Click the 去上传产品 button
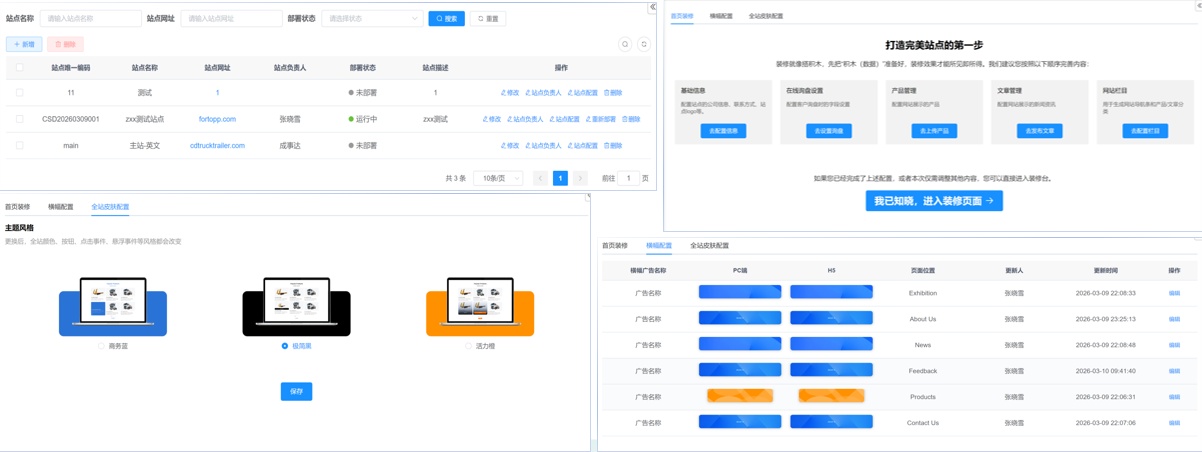The image size is (1202, 452). (x=934, y=131)
